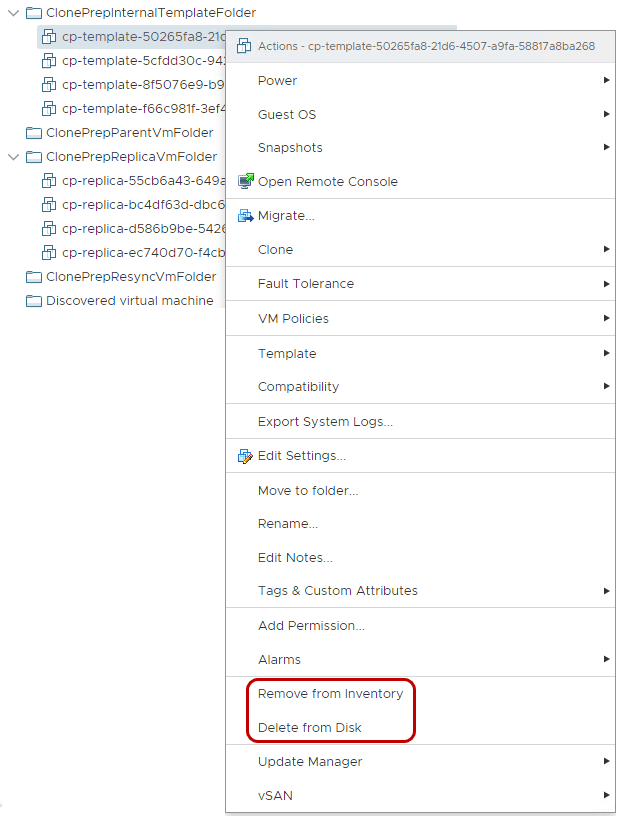Click the ClonePrepResyncVmFolder folder icon
The image size is (621, 817).
pos(33,277)
